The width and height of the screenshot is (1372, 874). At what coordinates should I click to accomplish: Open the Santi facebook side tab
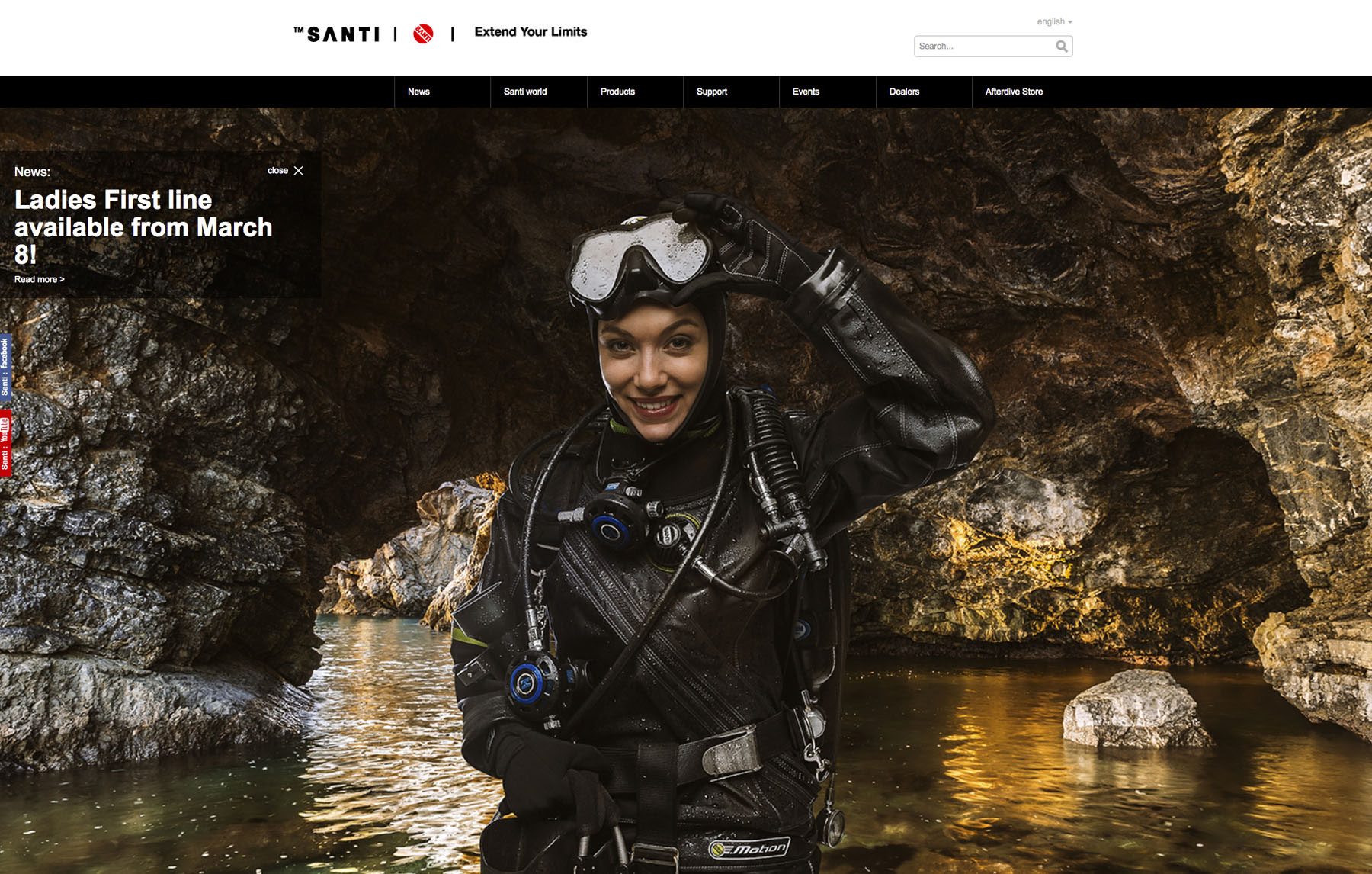(x=5, y=368)
